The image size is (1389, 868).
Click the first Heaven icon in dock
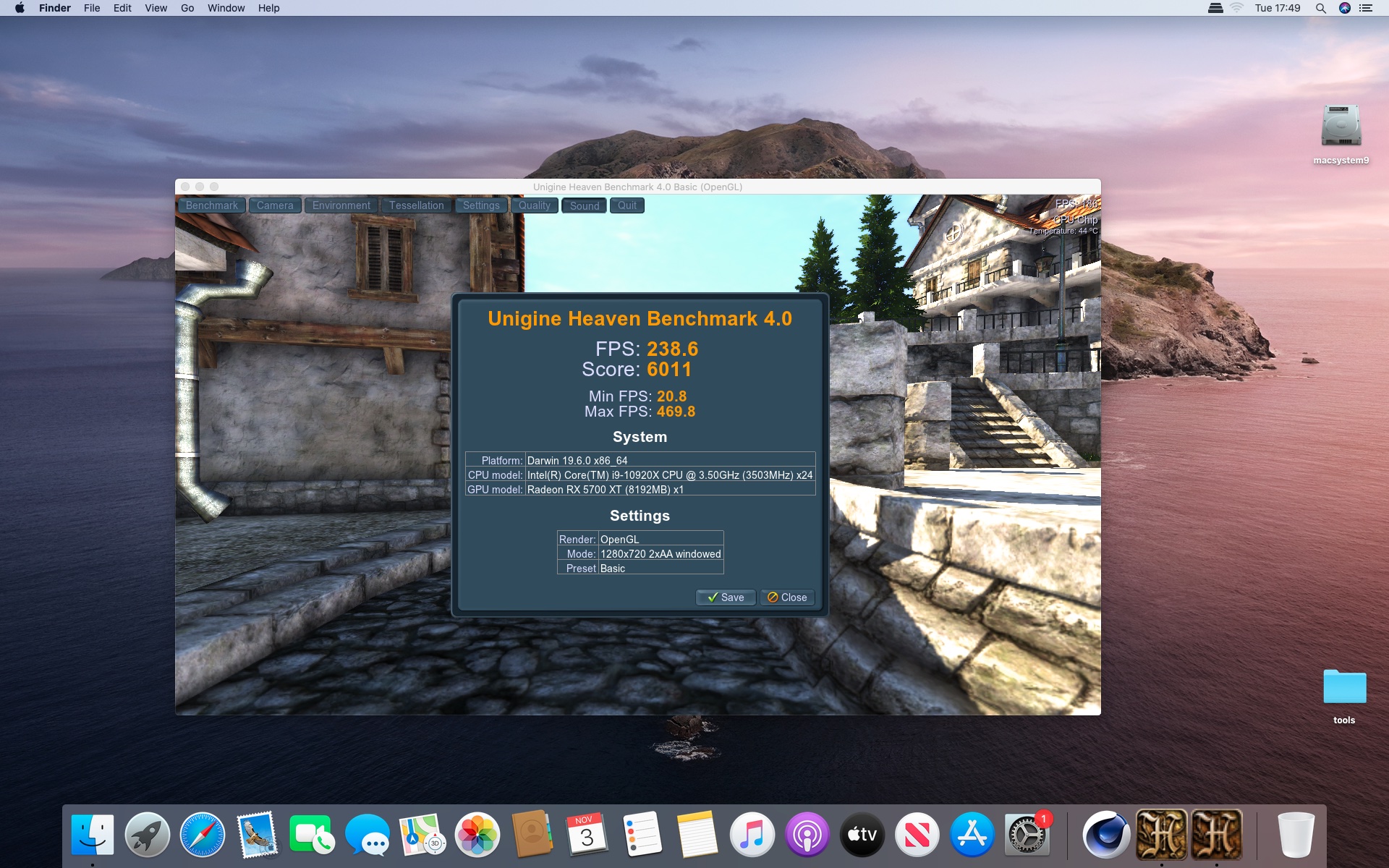coord(1161,835)
